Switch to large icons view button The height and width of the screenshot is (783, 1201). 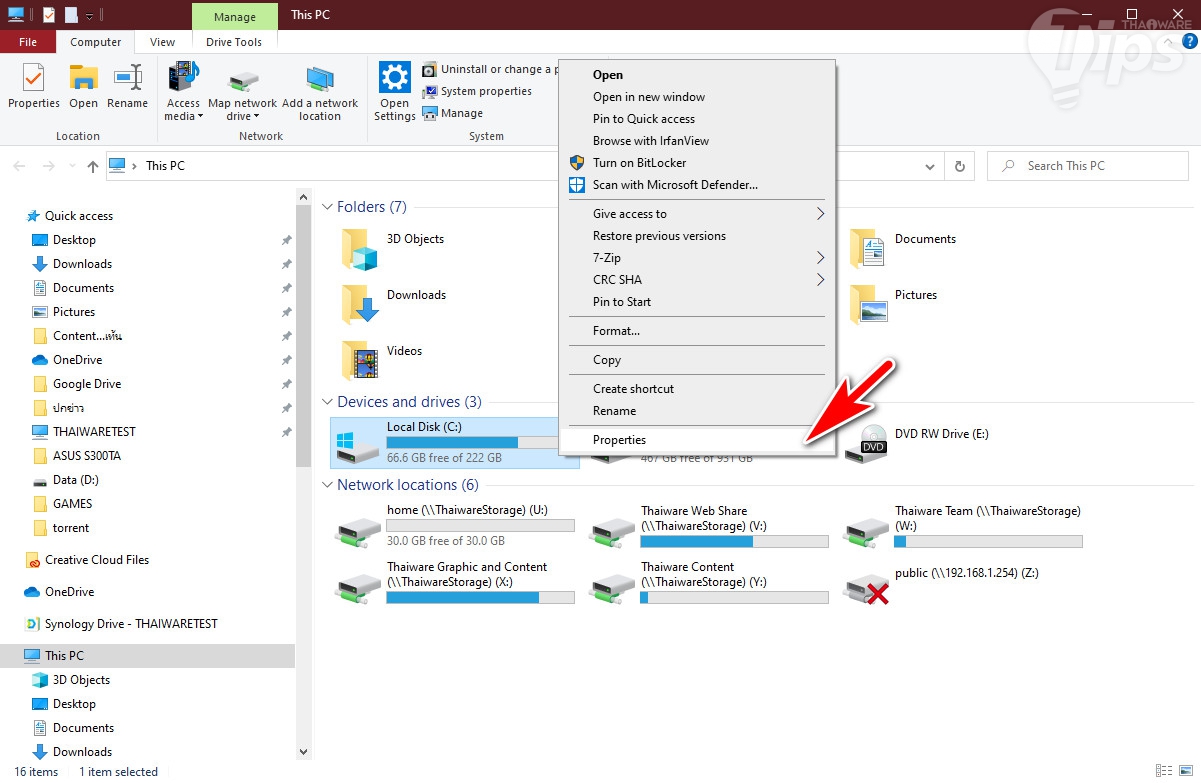click(x=1185, y=771)
